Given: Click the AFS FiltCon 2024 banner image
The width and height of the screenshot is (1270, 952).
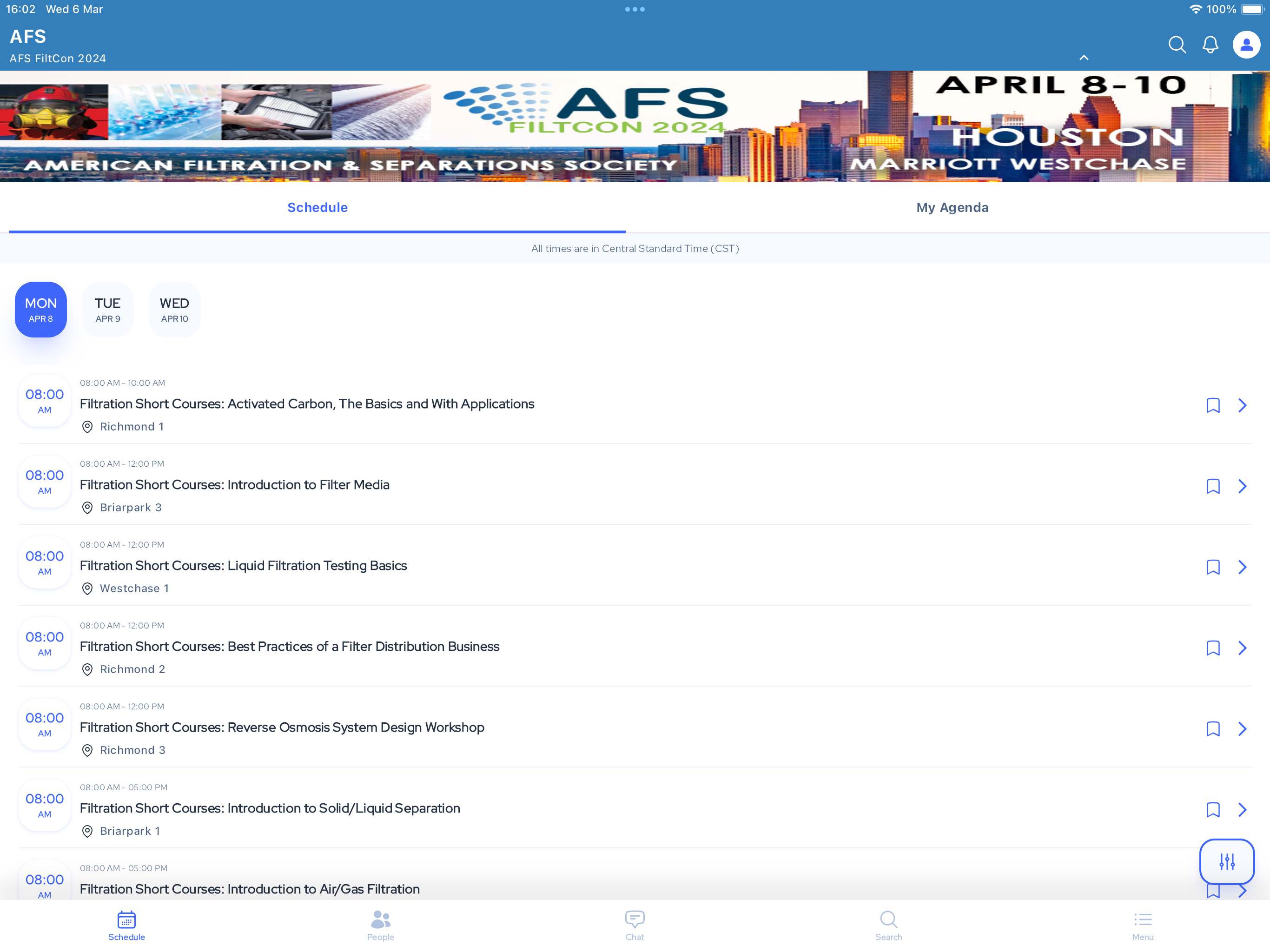Looking at the screenshot, I should click(x=635, y=126).
